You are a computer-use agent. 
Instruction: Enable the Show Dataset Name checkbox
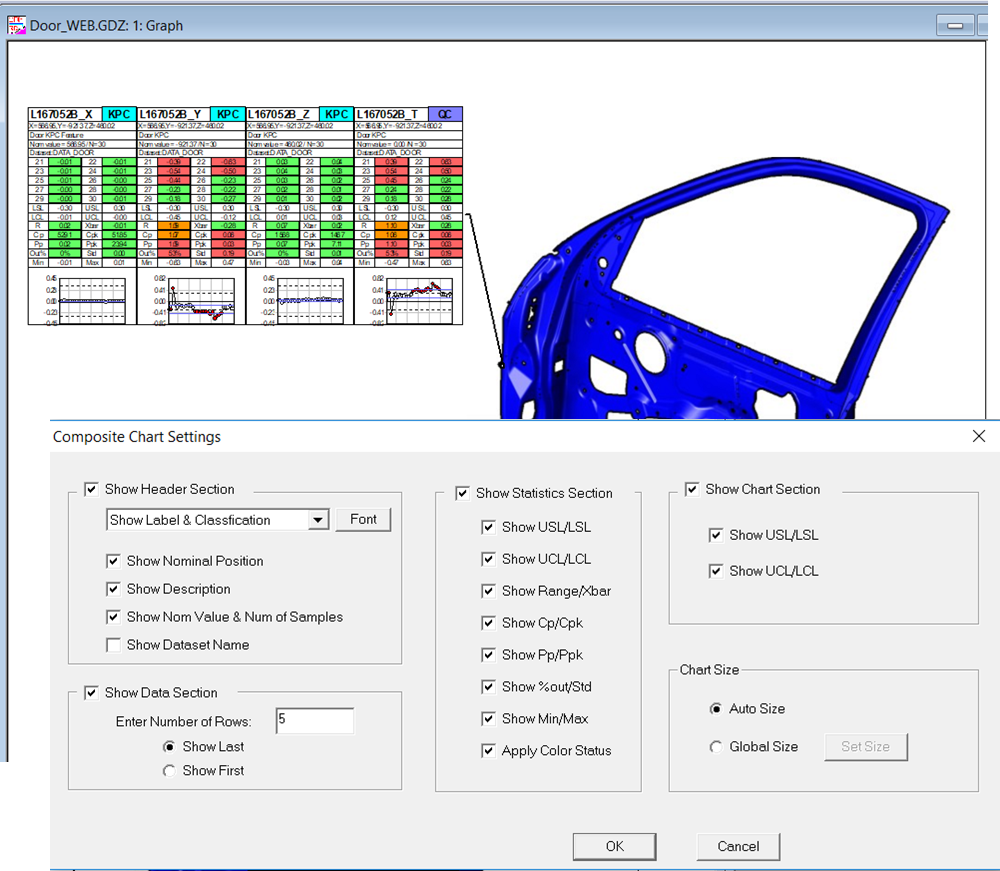coord(114,645)
